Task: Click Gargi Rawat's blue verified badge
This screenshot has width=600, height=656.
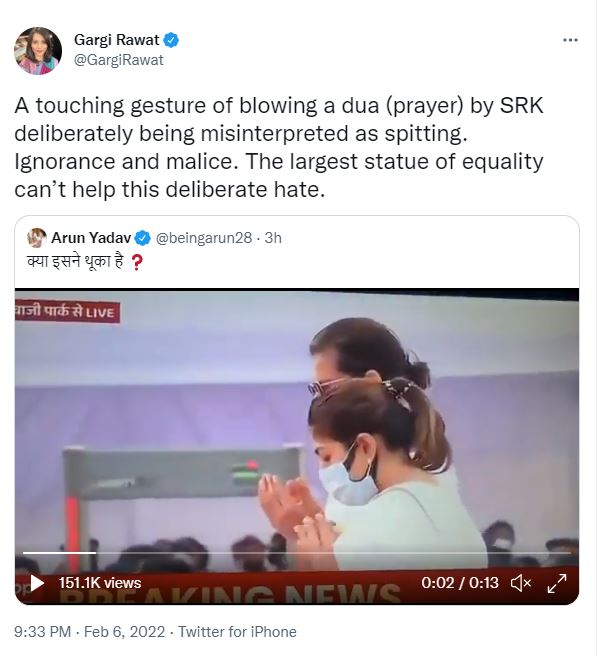Action: [172, 41]
